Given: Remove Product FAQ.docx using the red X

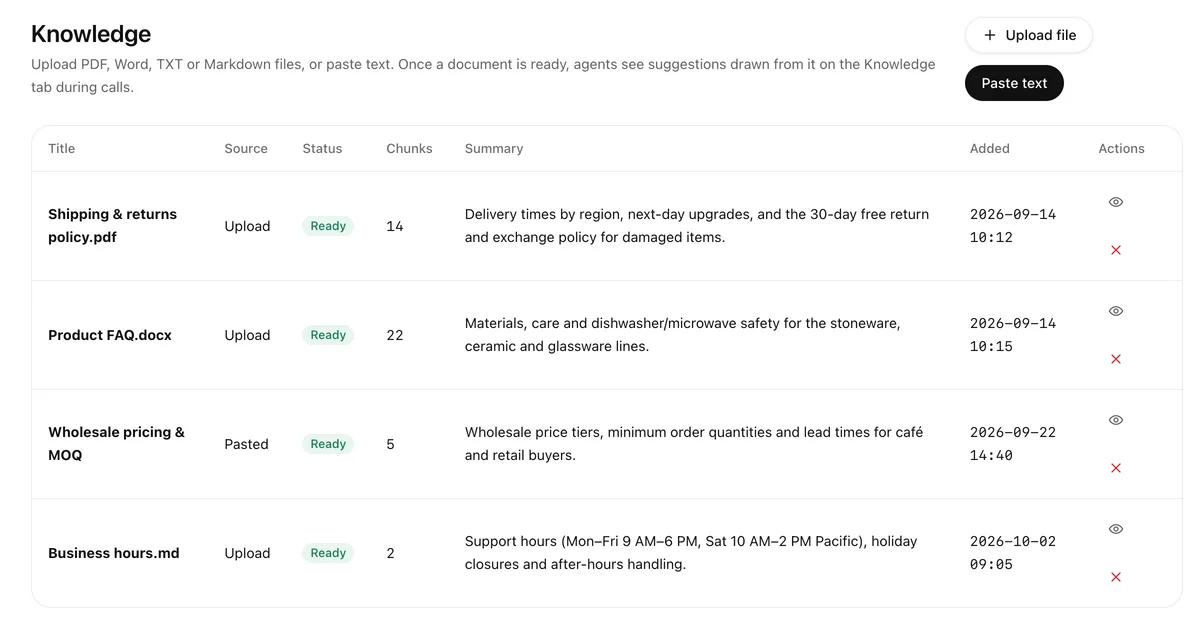Looking at the screenshot, I should pyautogui.click(x=1116, y=359).
